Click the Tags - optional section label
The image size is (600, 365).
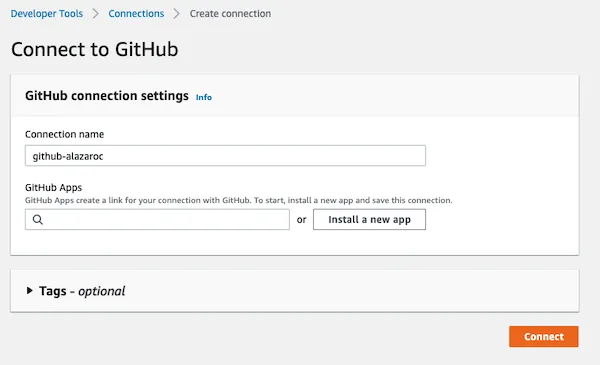(82, 291)
